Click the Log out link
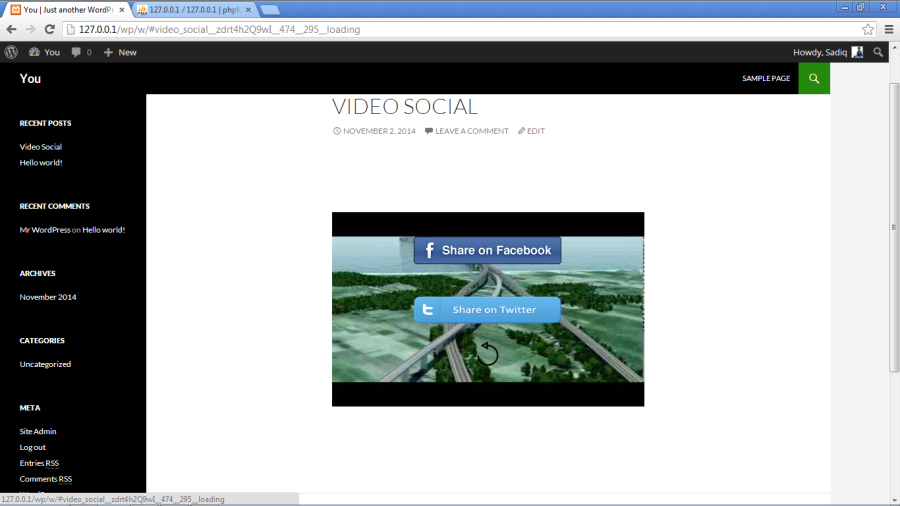This screenshot has height=506, width=900. coord(33,447)
